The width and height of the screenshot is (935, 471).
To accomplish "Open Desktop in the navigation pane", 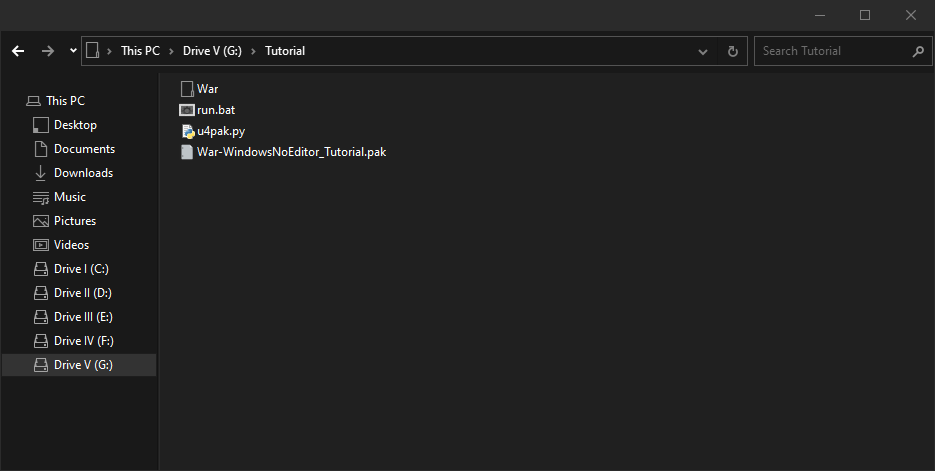I will 75,125.
